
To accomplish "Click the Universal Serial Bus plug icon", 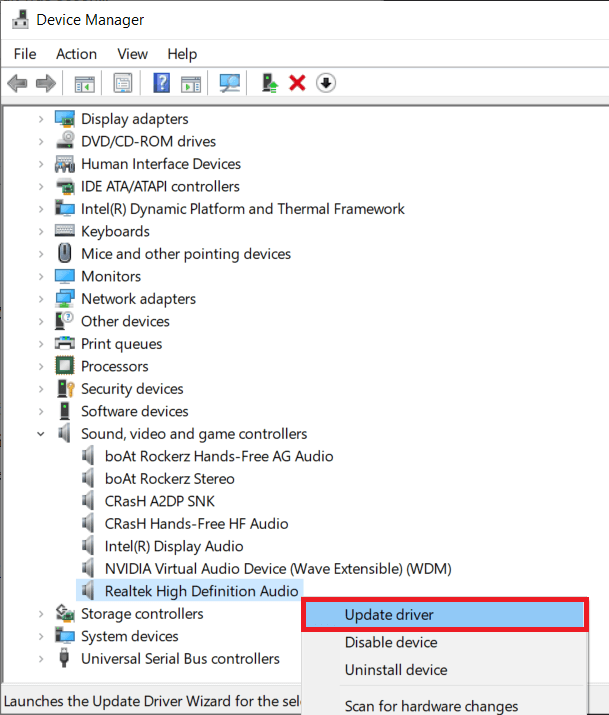I will pos(64,658).
